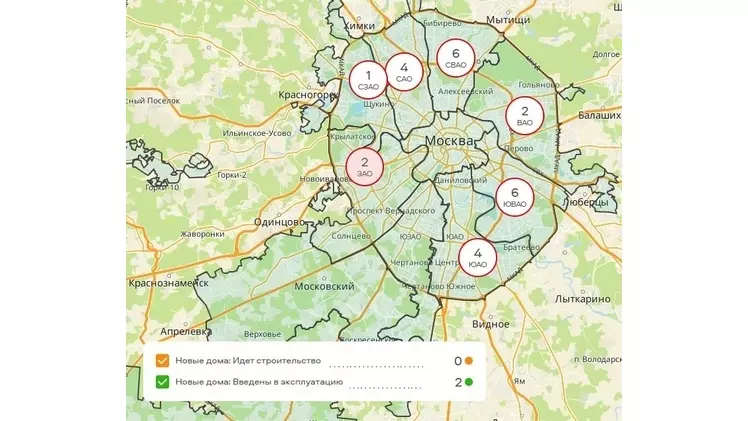Viewport: 748px width, 421px height.
Task: Click the ВАО cluster marker showing 2
Action: tap(524, 116)
